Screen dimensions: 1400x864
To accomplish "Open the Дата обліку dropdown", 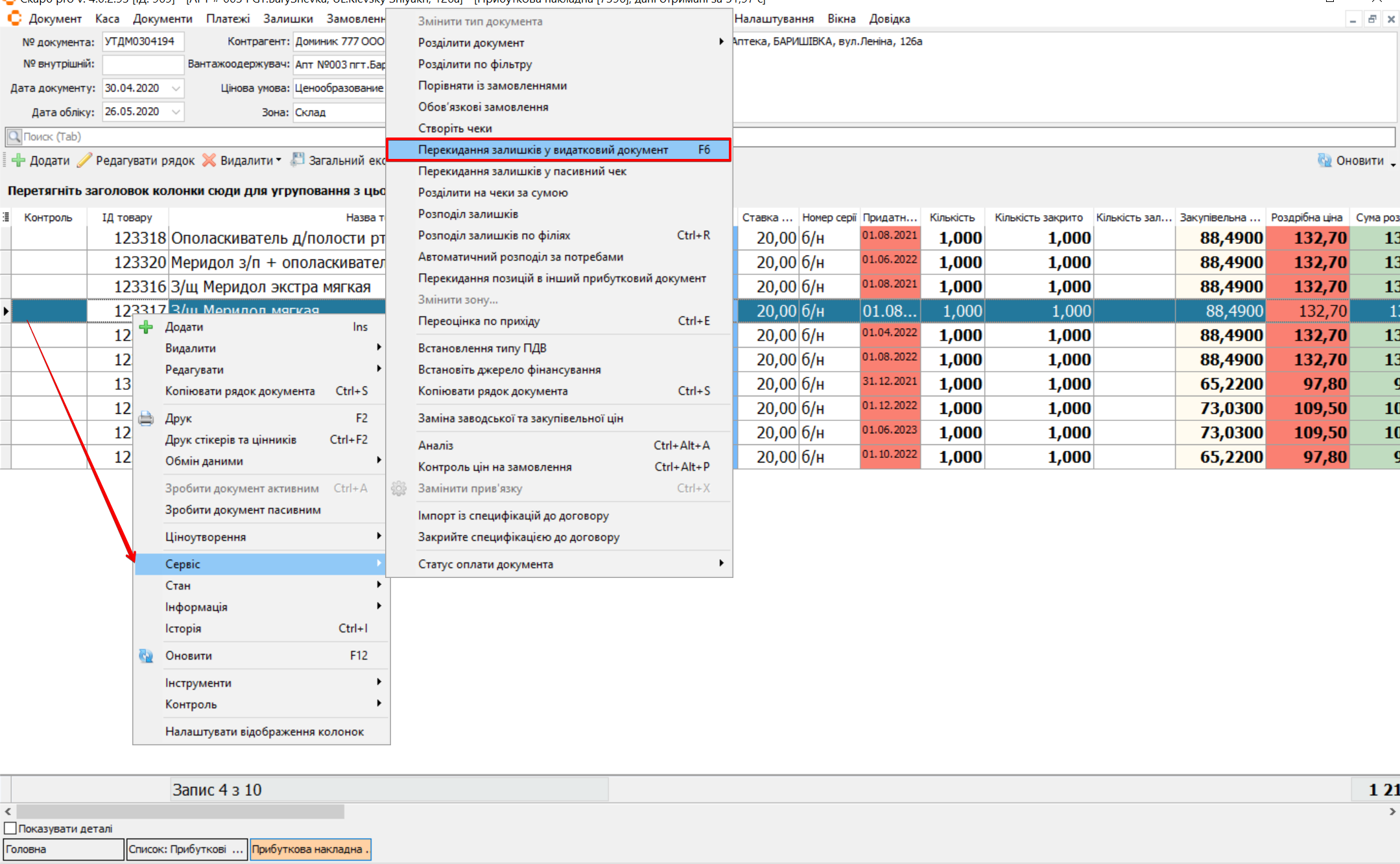I will point(176,112).
